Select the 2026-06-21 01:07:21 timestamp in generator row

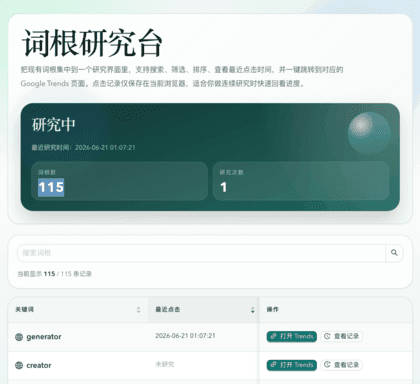click(185, 336)
